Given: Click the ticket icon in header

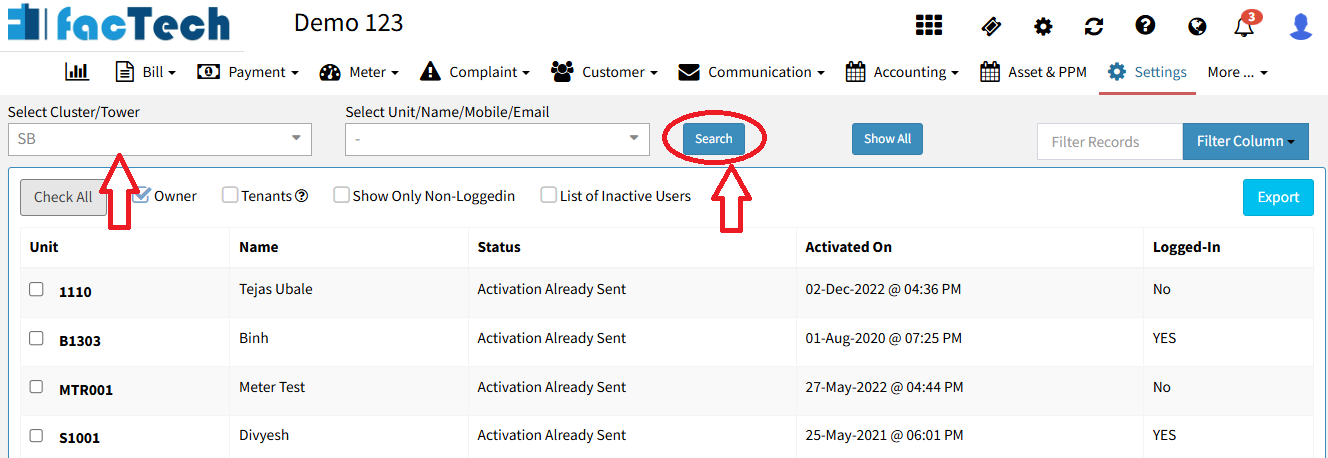Looking at the screenshot, I should point(991,26).
